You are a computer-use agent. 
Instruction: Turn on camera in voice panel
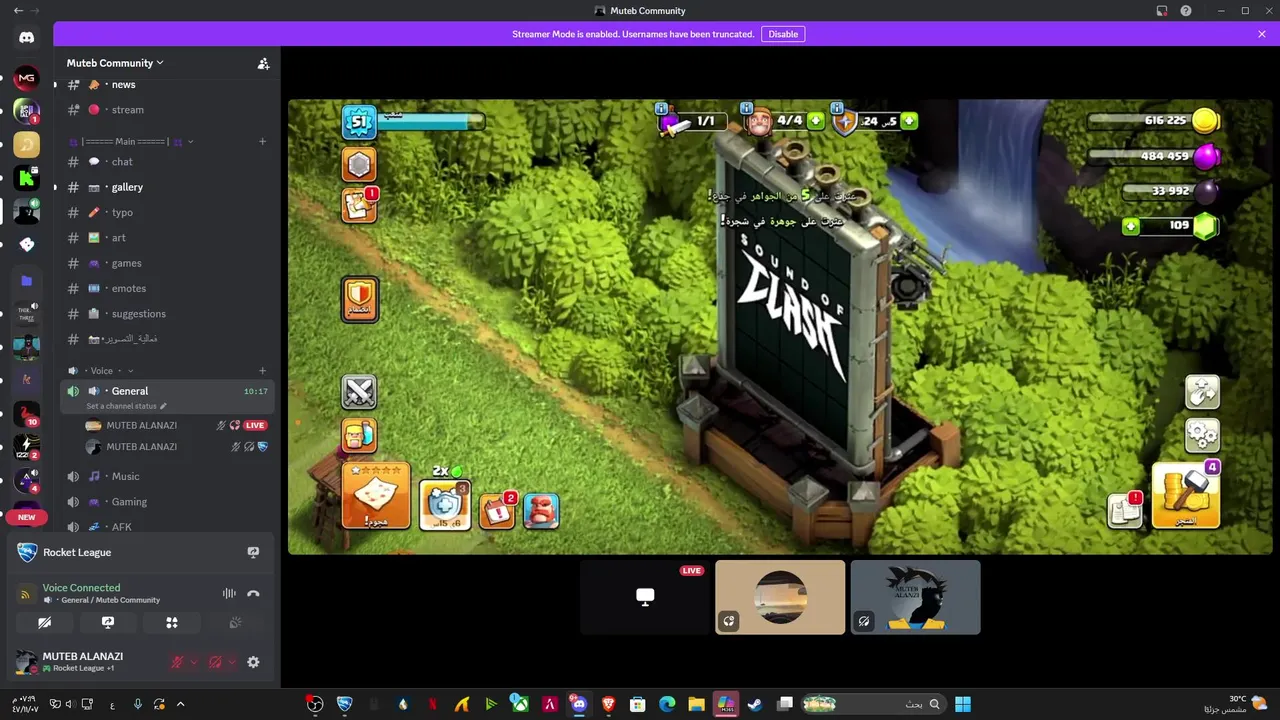click(x=44, y=622)
